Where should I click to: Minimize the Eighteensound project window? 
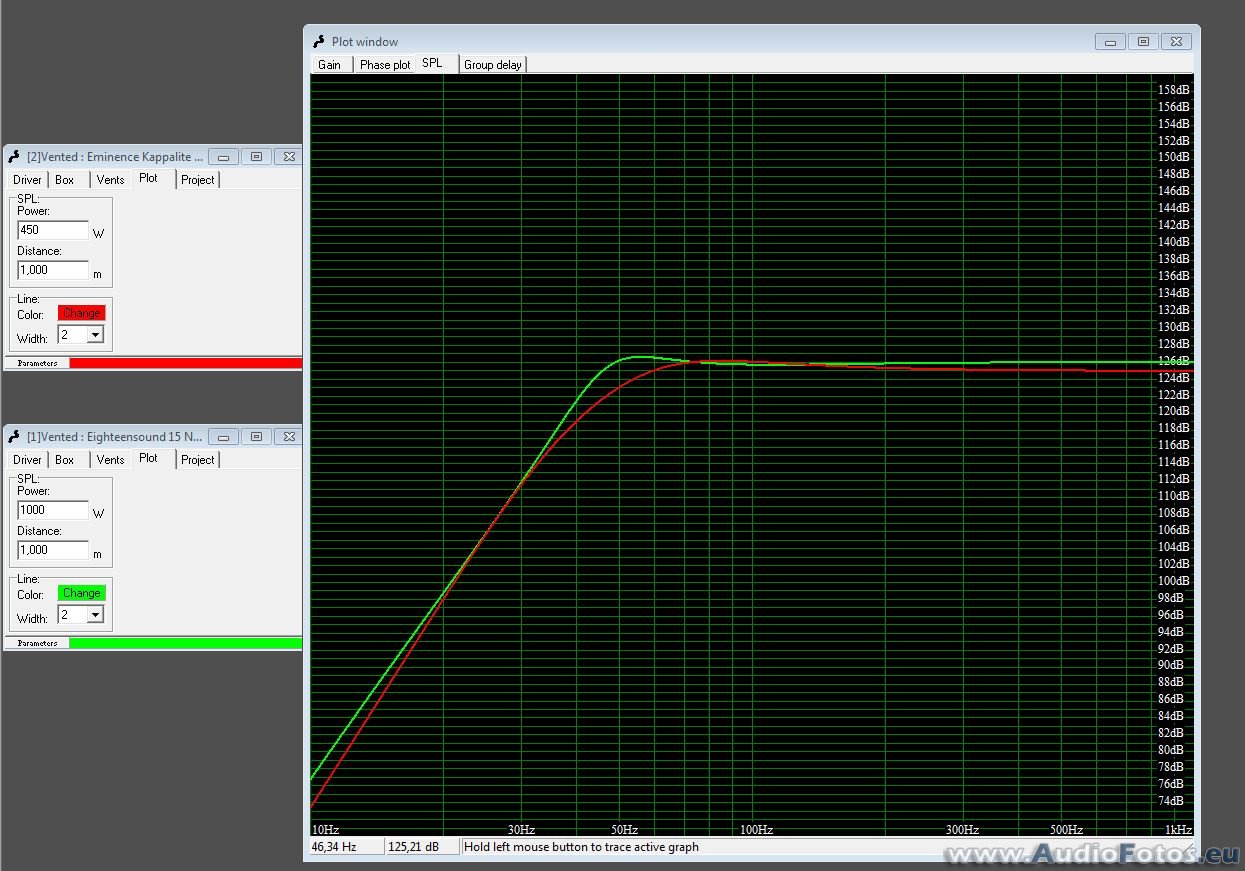(x=223, y=436)
